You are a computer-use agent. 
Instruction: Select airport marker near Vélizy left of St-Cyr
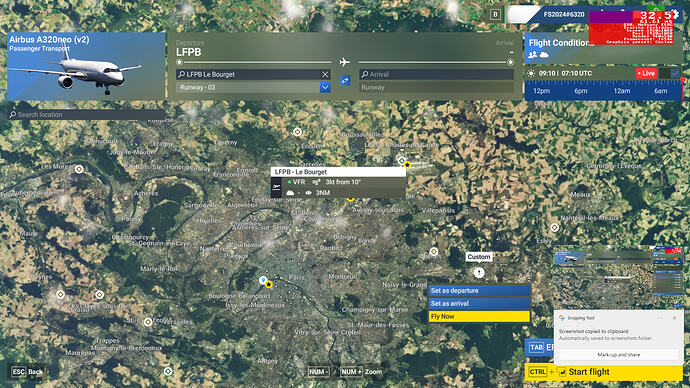tap(148, 322)
